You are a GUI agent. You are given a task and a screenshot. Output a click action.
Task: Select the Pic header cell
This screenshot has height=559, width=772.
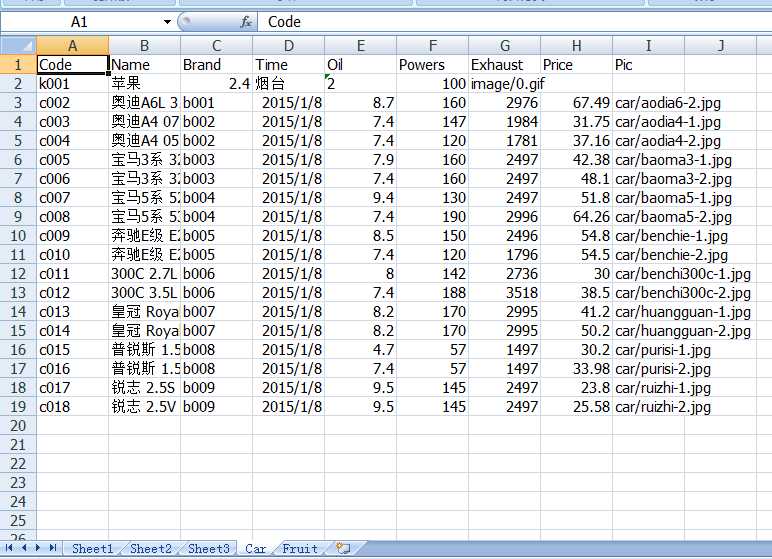point(648,65)
